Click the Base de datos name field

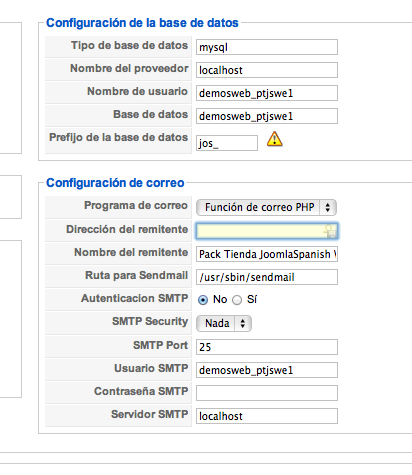(267, 116)
